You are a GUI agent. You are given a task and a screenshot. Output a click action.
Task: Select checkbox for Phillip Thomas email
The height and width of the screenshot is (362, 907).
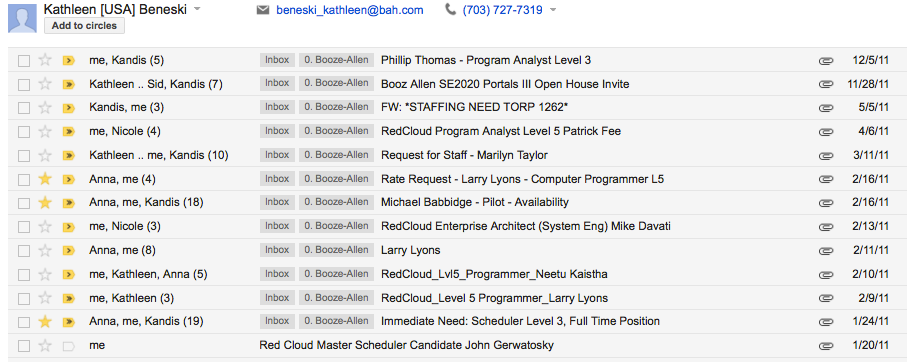pos(24,61)
